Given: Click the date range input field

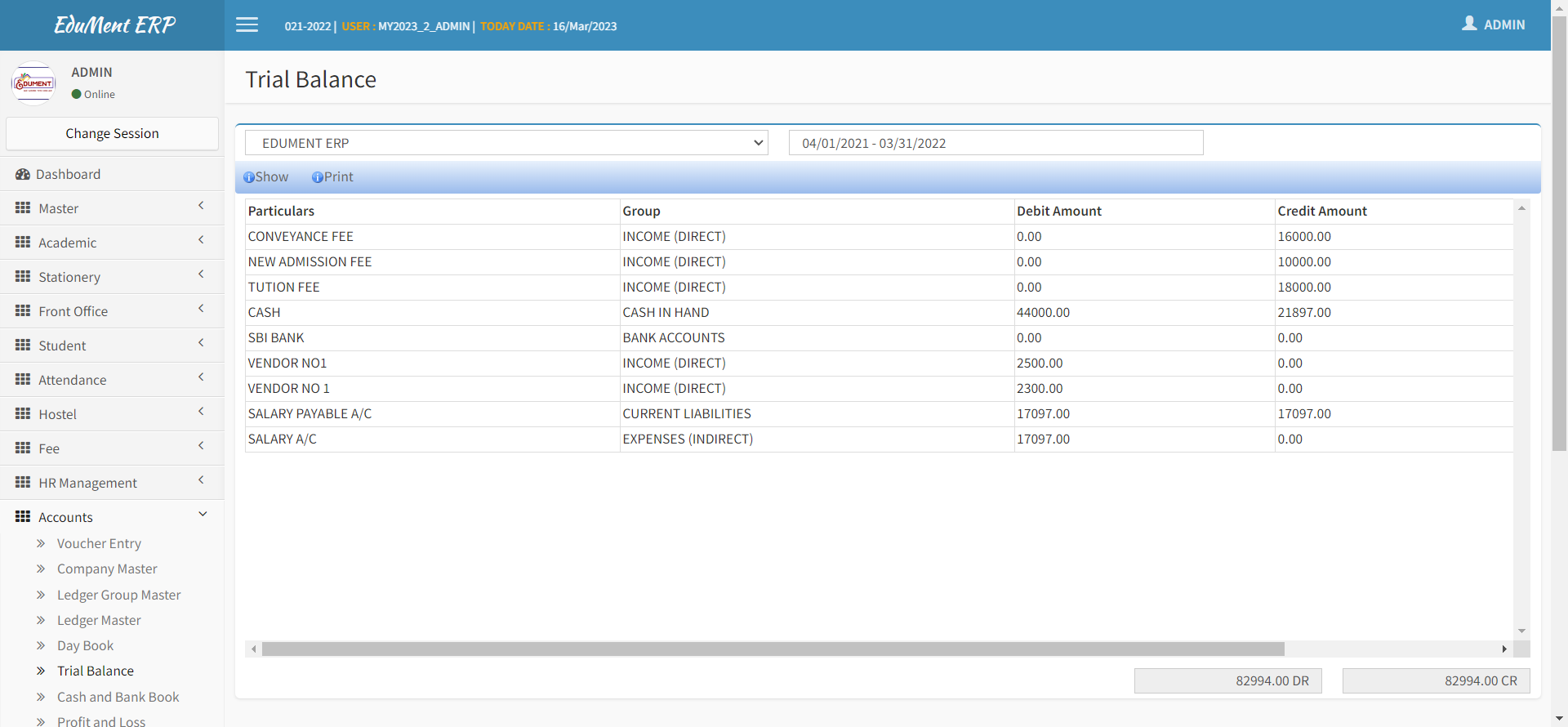Looking at the screenshot, I should coord(996,143).
